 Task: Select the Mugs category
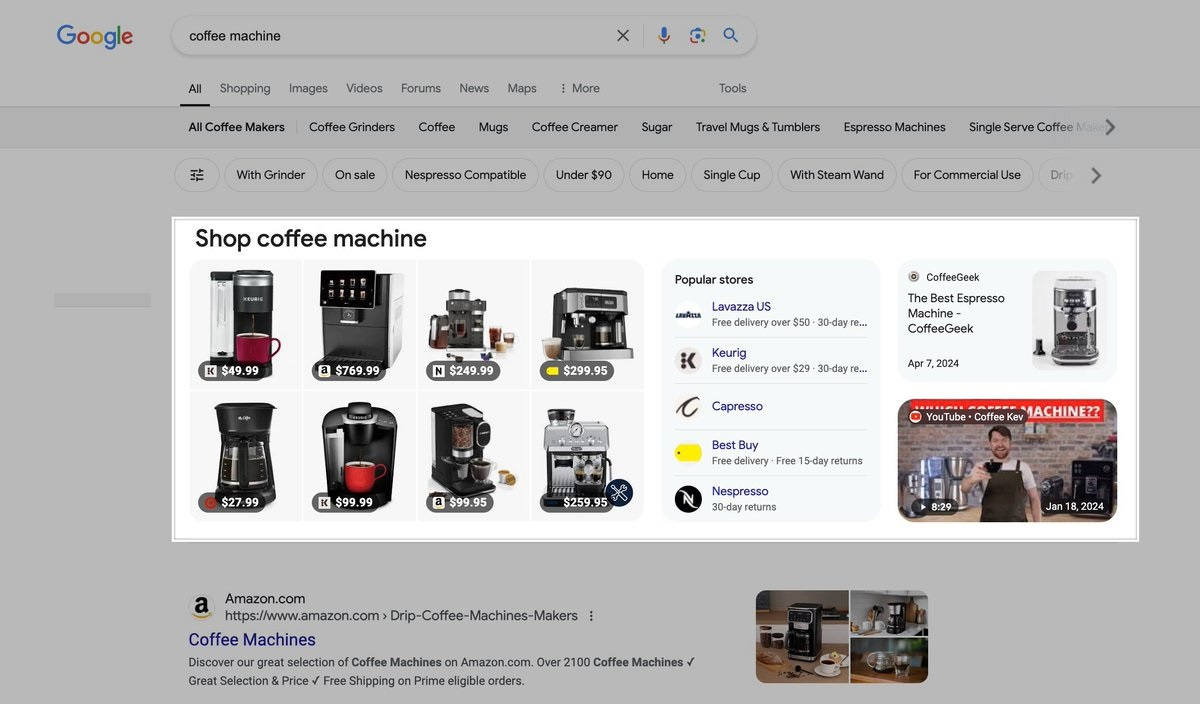pos(493,127)
